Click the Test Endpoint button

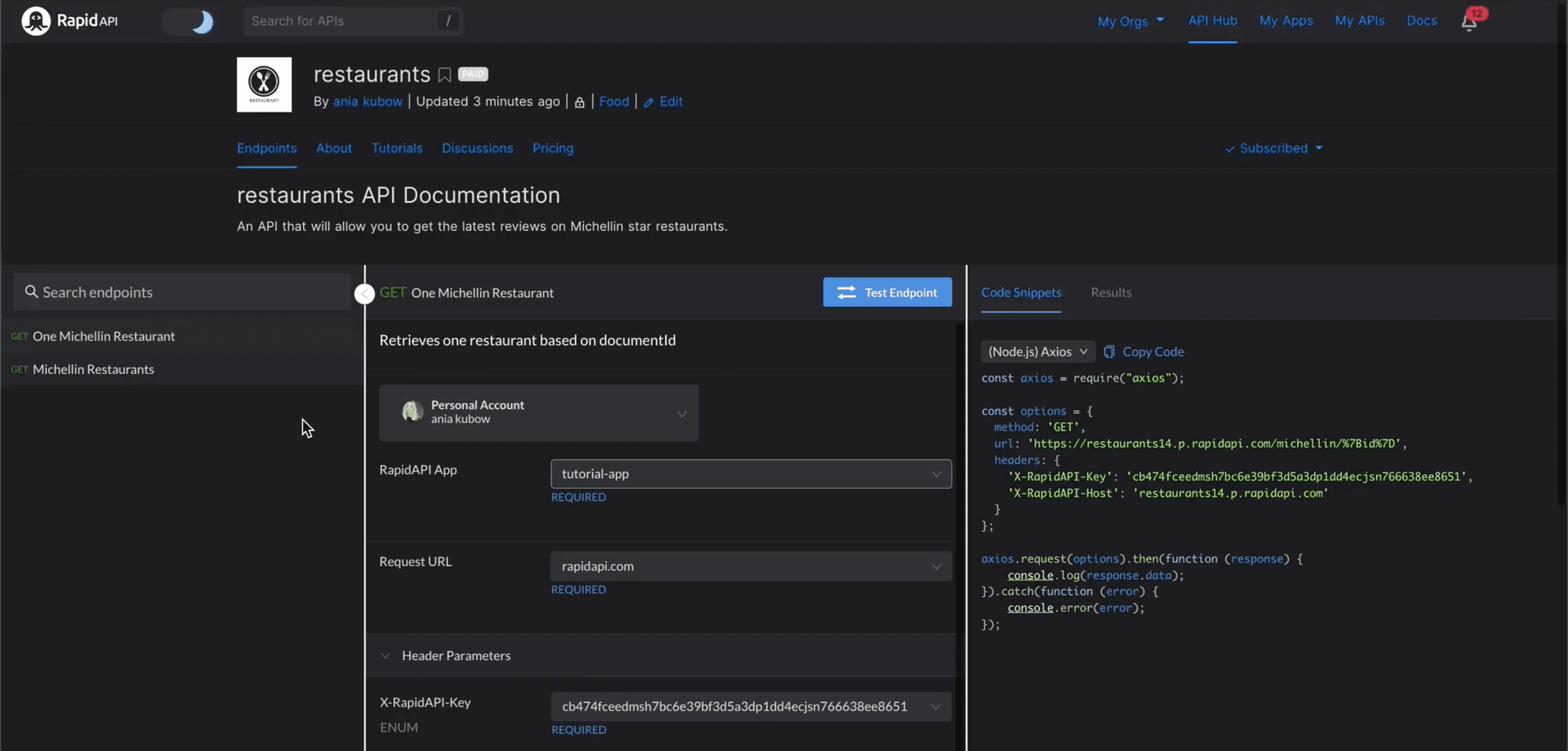(x=887, y=293)
